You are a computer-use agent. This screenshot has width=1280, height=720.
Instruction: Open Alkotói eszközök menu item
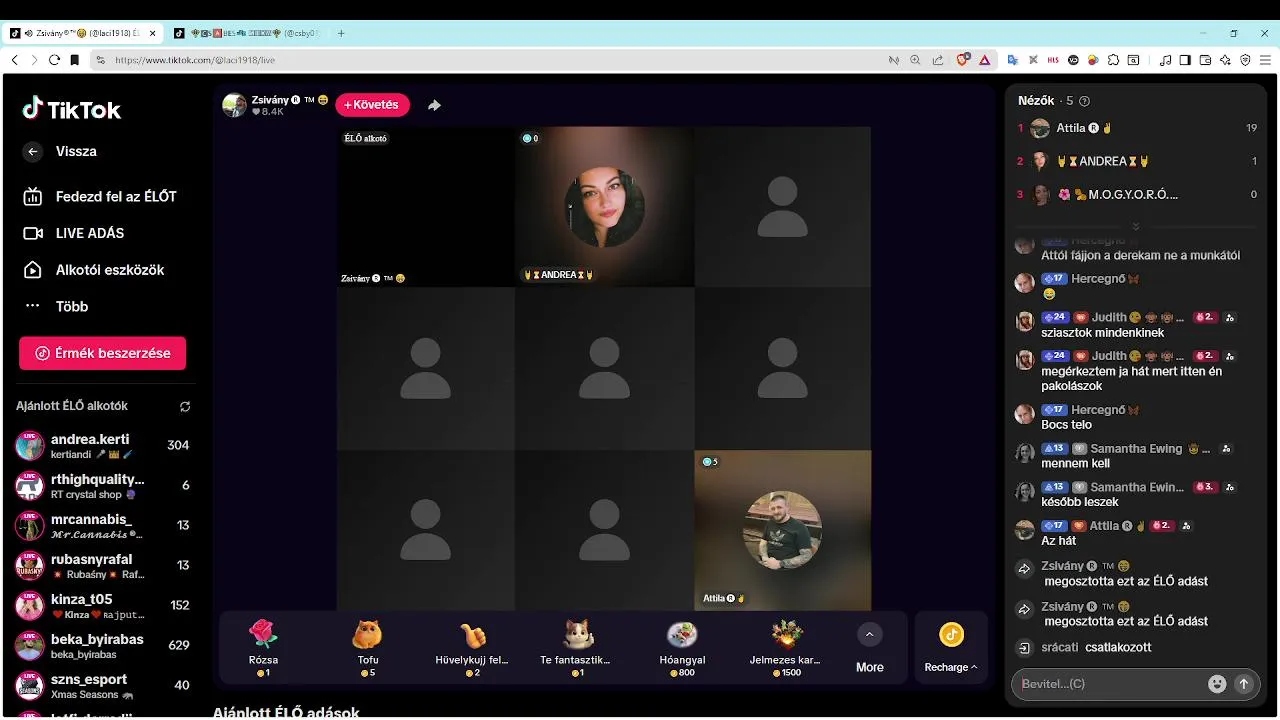tap(94, 270)
